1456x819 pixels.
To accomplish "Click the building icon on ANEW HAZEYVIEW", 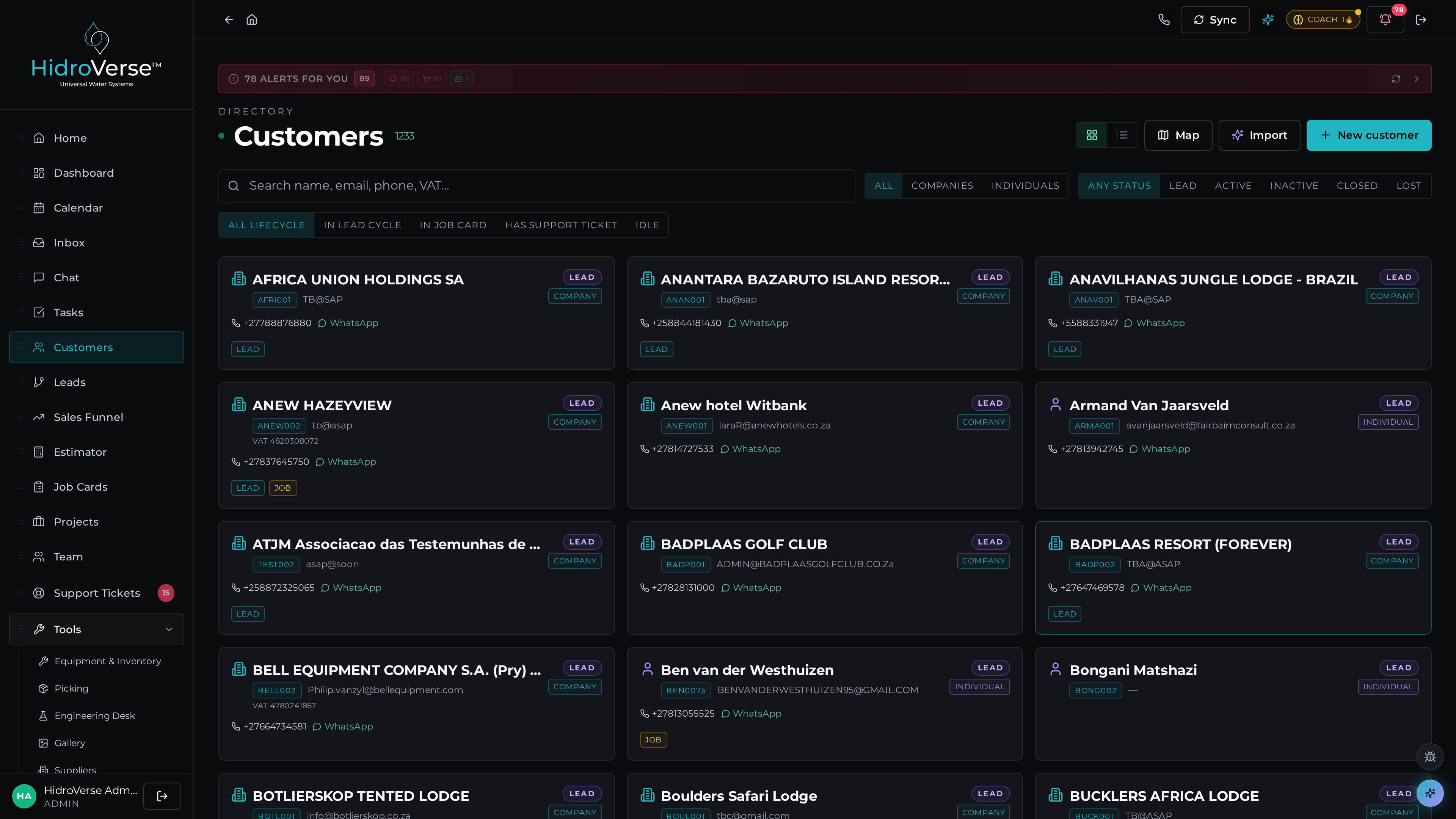I will [239, 405].
